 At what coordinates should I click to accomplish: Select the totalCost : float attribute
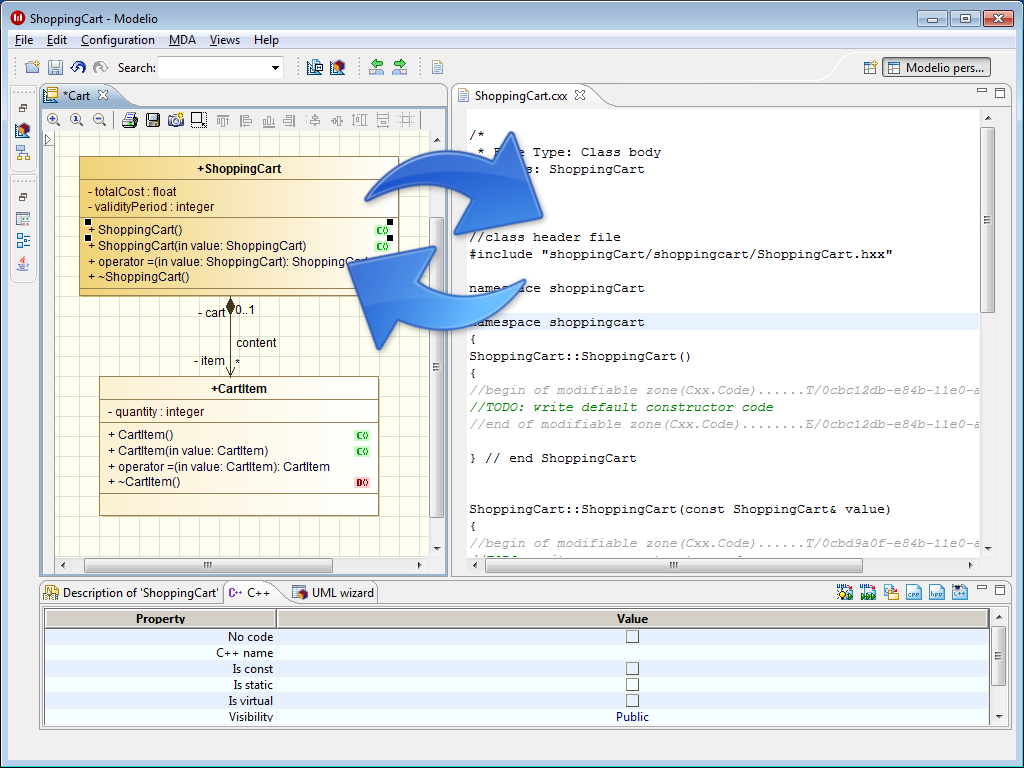132,191
